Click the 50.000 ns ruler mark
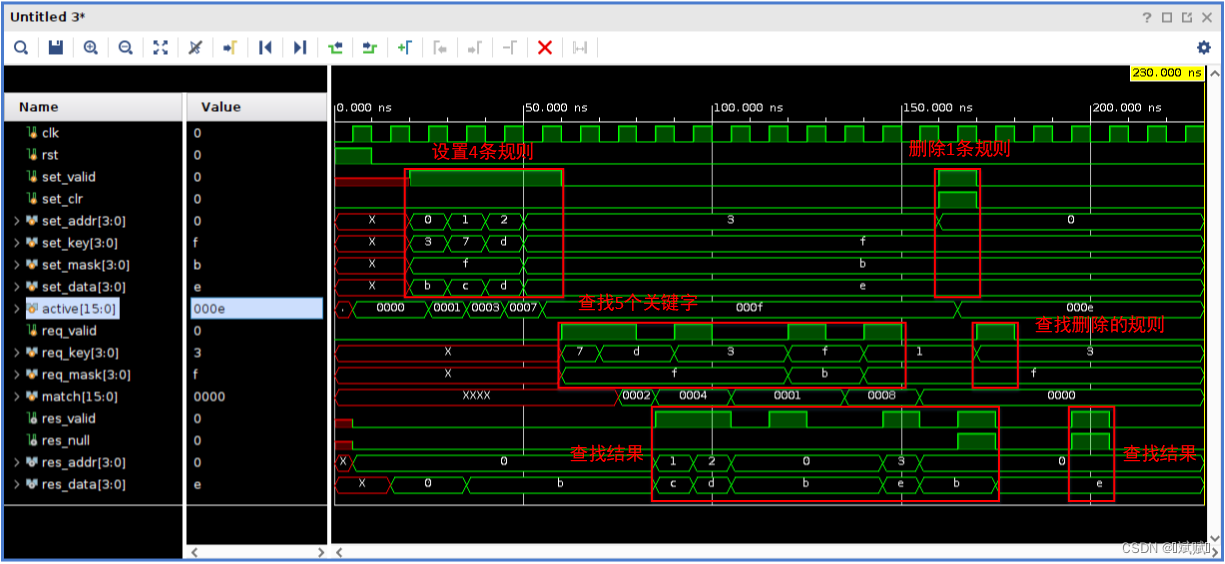This screenshot has width=1225, height=564. click(x=556, y=107)
